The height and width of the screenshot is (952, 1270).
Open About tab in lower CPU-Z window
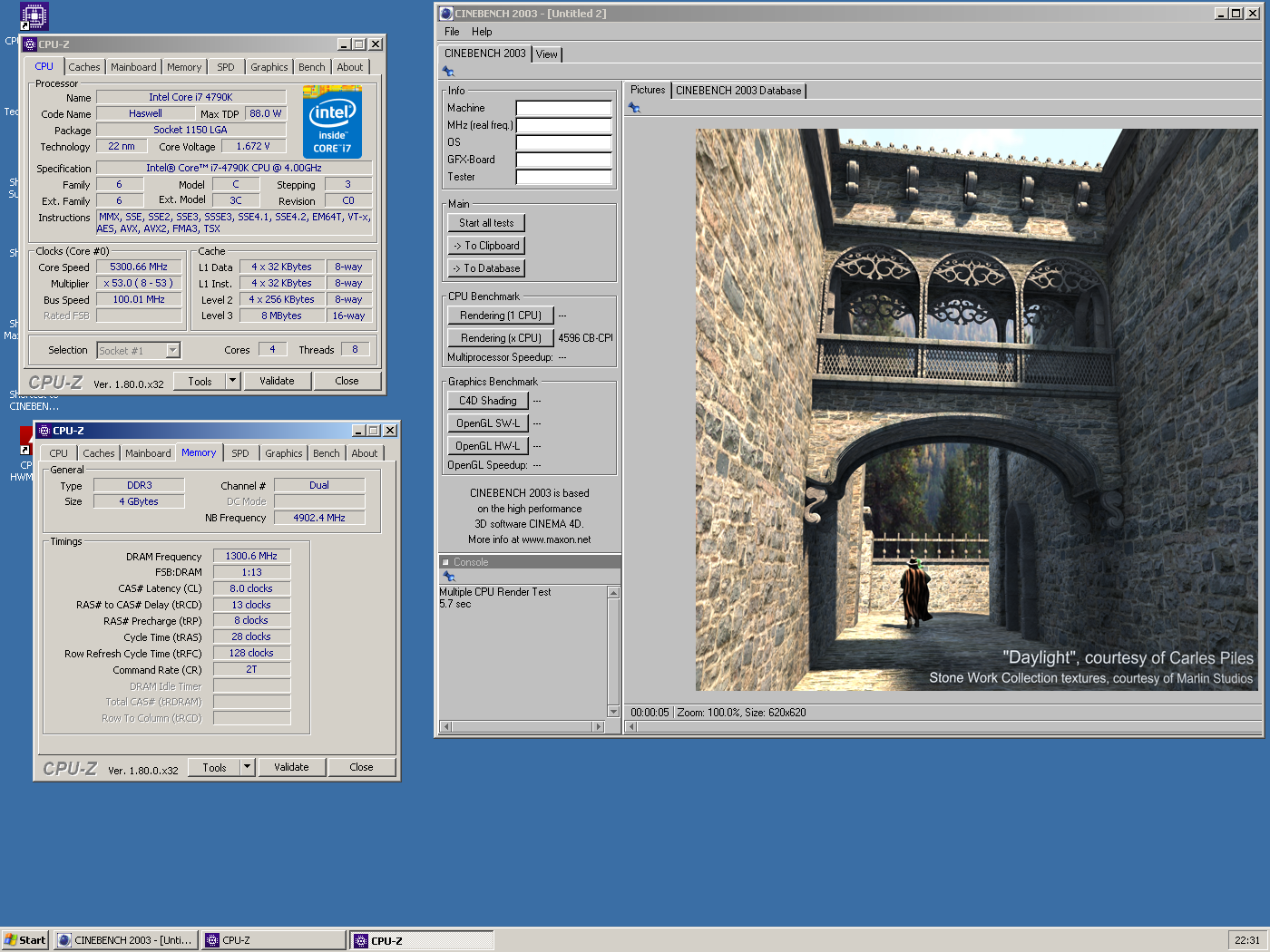tap(365, 453)
